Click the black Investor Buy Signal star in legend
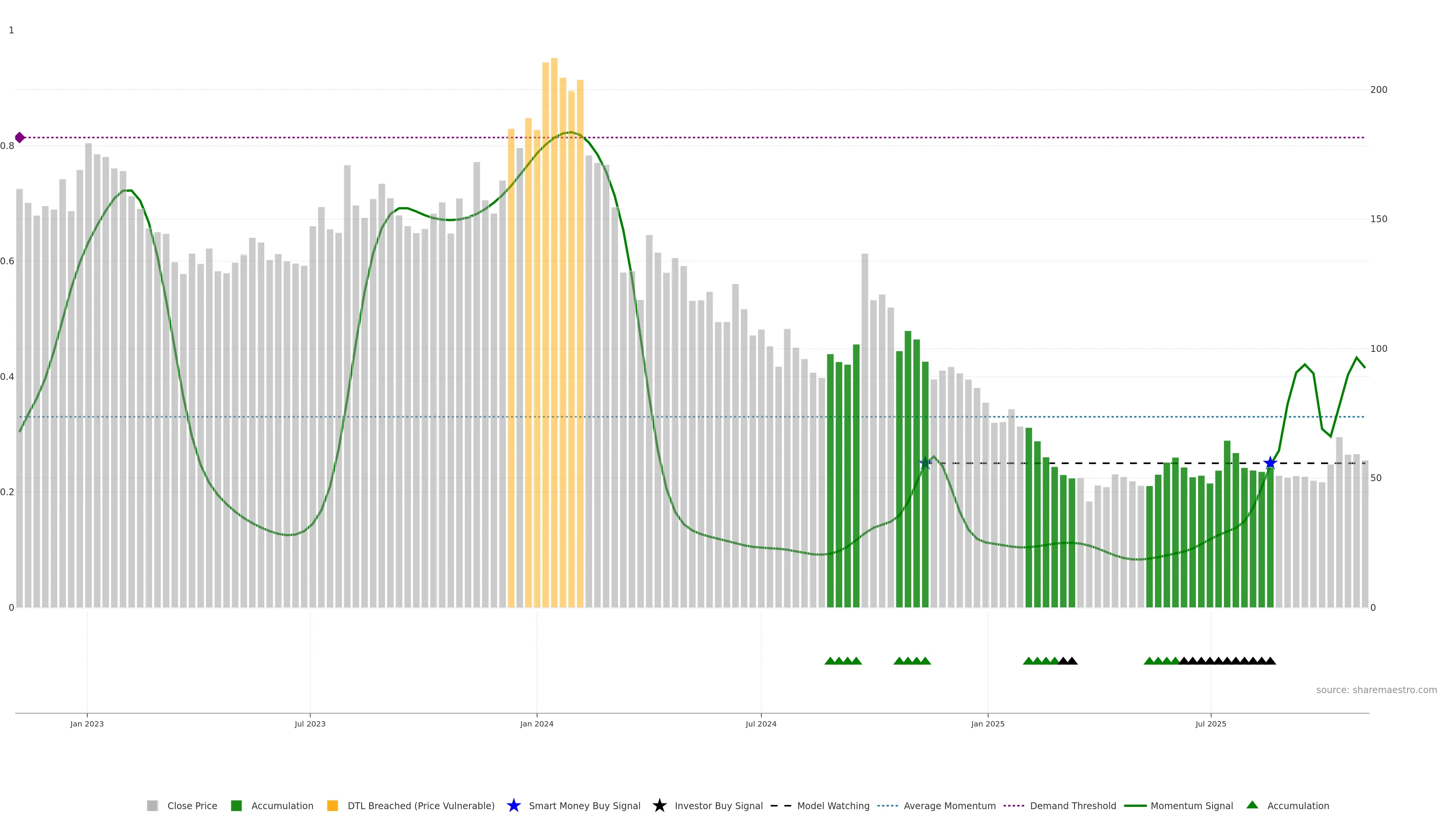Image resolution: width=1456 pixels, height=819 pixels. coord(659,805)
